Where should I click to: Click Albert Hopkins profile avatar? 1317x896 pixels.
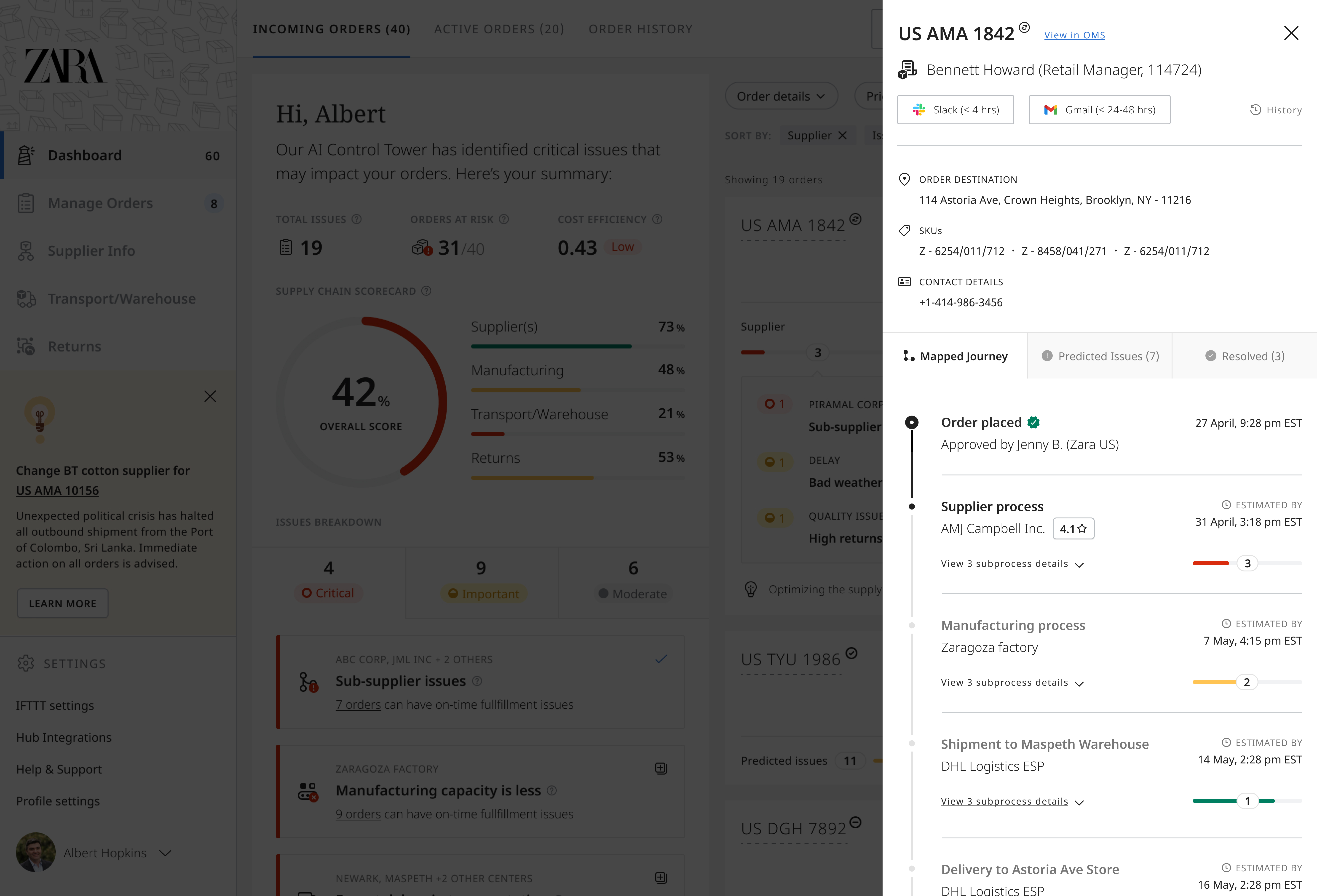(36, 852)
